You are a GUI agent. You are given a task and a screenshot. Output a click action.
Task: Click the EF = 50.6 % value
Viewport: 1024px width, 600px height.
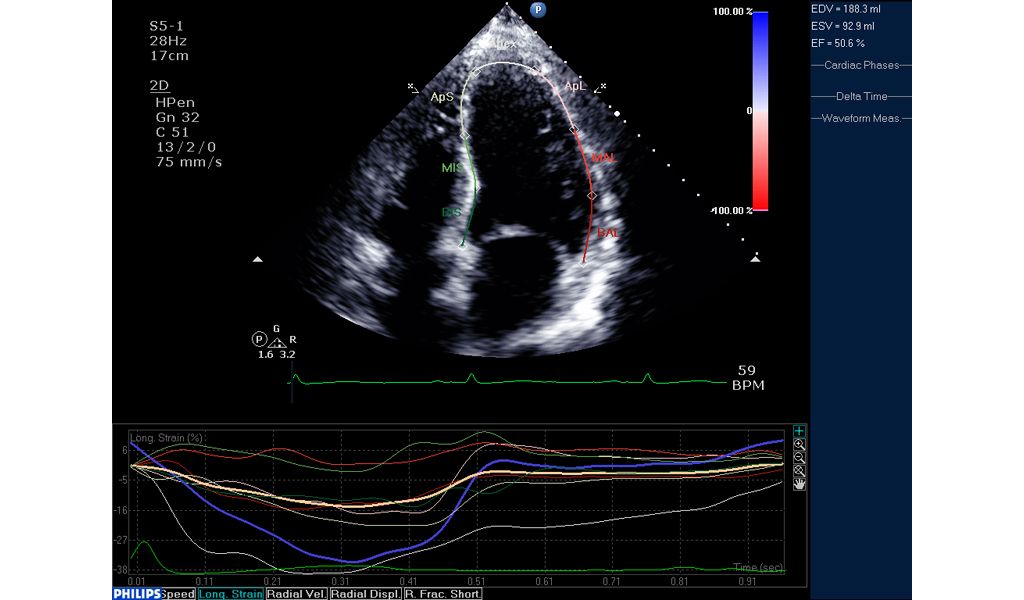point(838,43)
